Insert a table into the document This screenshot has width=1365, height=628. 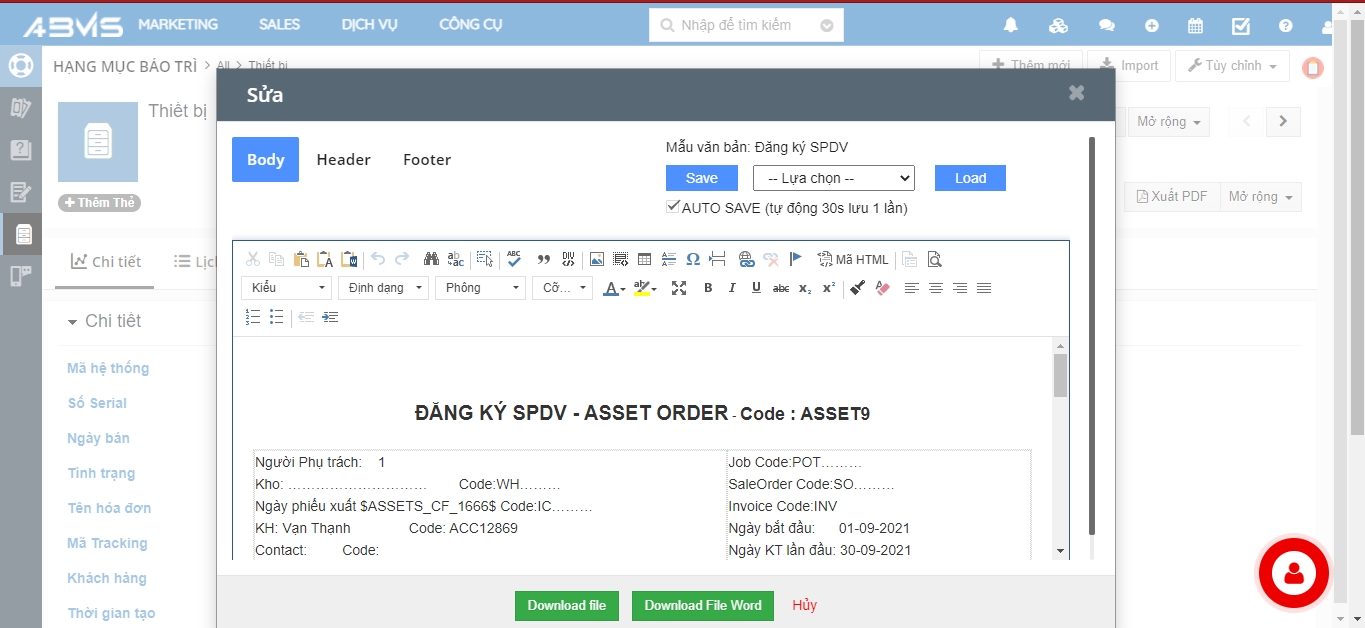click(x=645, y=259)
